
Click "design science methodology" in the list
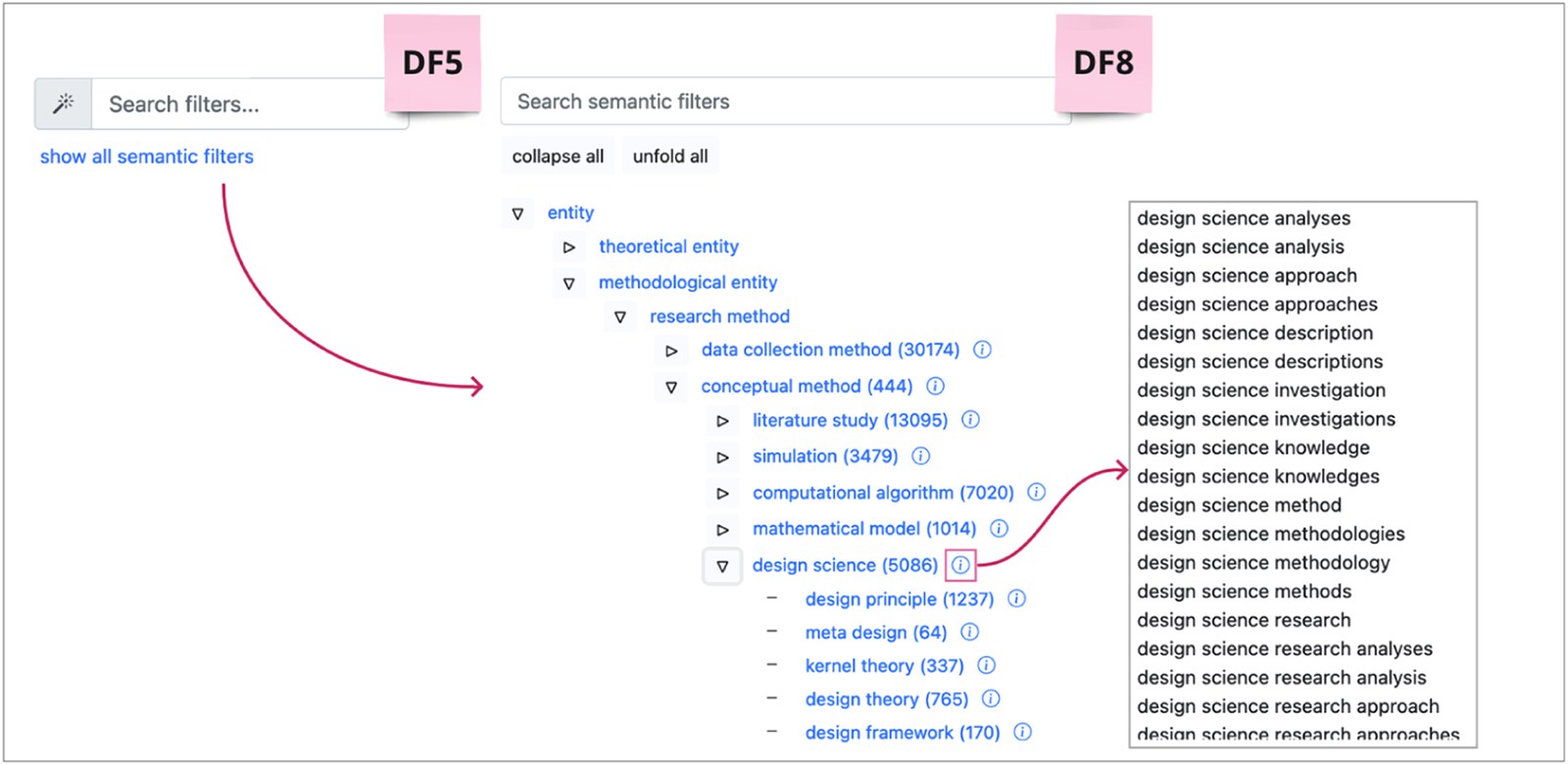[1263, 562]
